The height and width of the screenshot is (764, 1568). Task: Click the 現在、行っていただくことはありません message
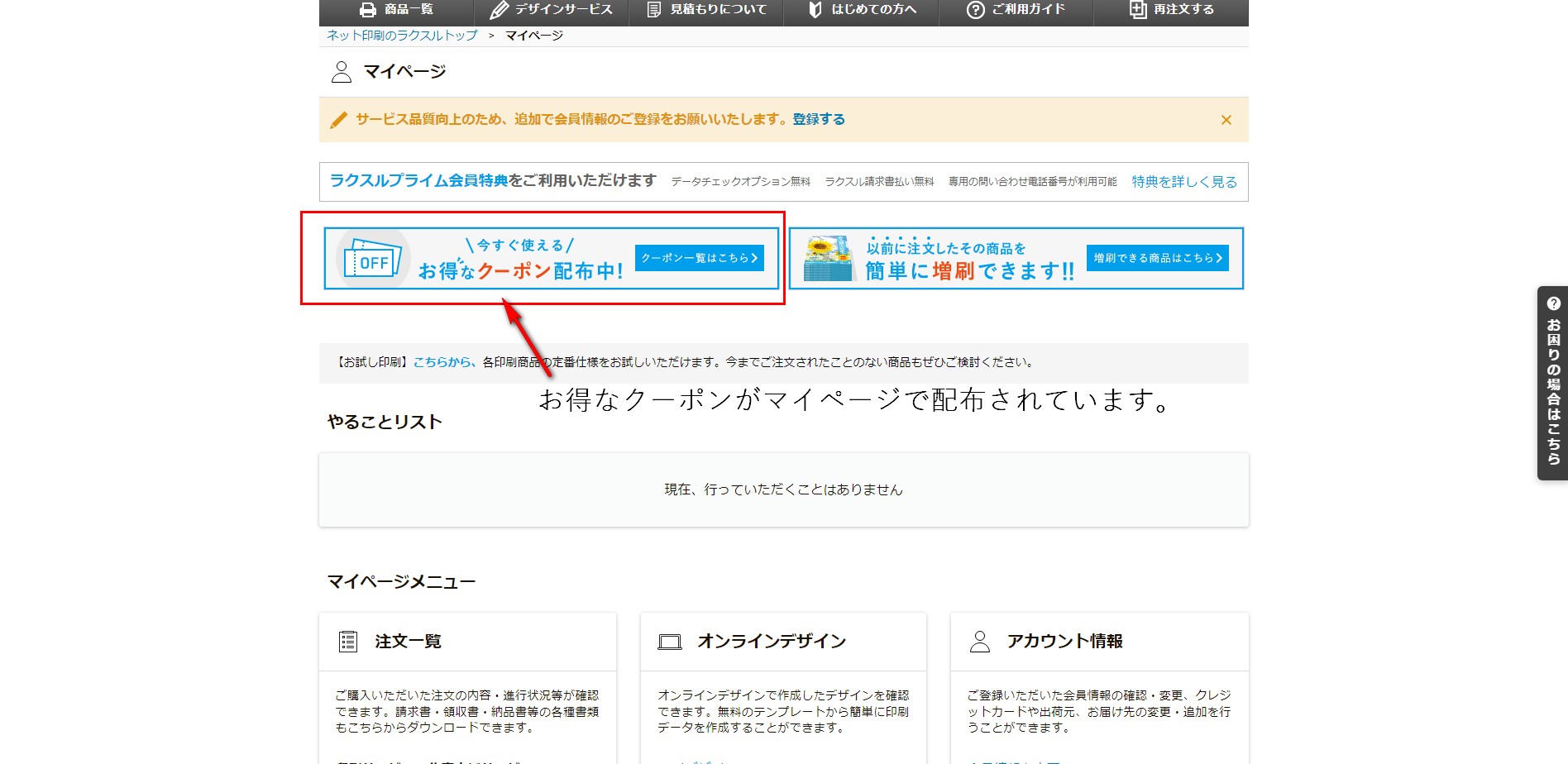pyautogui.click(x=784, y=489)
